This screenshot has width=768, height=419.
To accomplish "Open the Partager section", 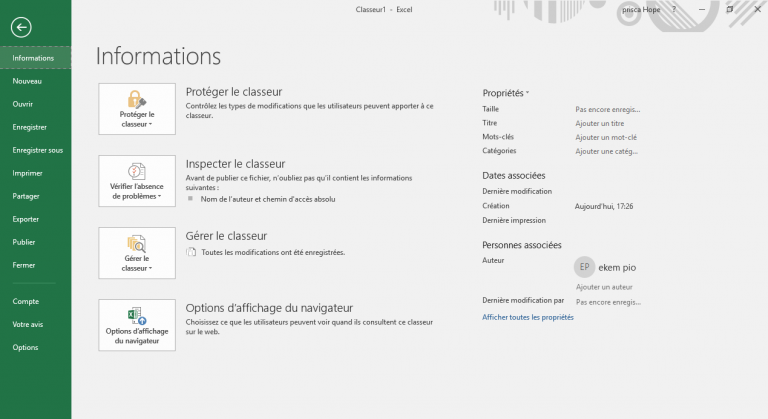I will tap(26, 196).
